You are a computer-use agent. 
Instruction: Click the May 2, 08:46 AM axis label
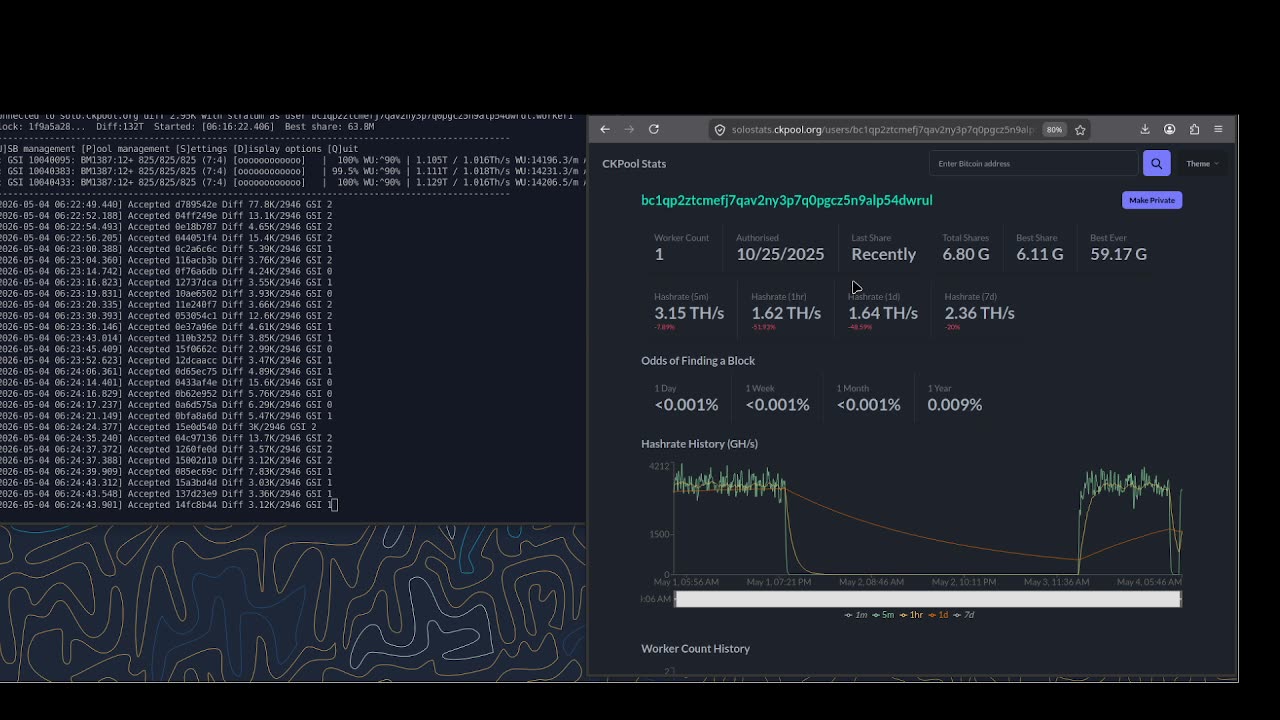pos(871,582)
